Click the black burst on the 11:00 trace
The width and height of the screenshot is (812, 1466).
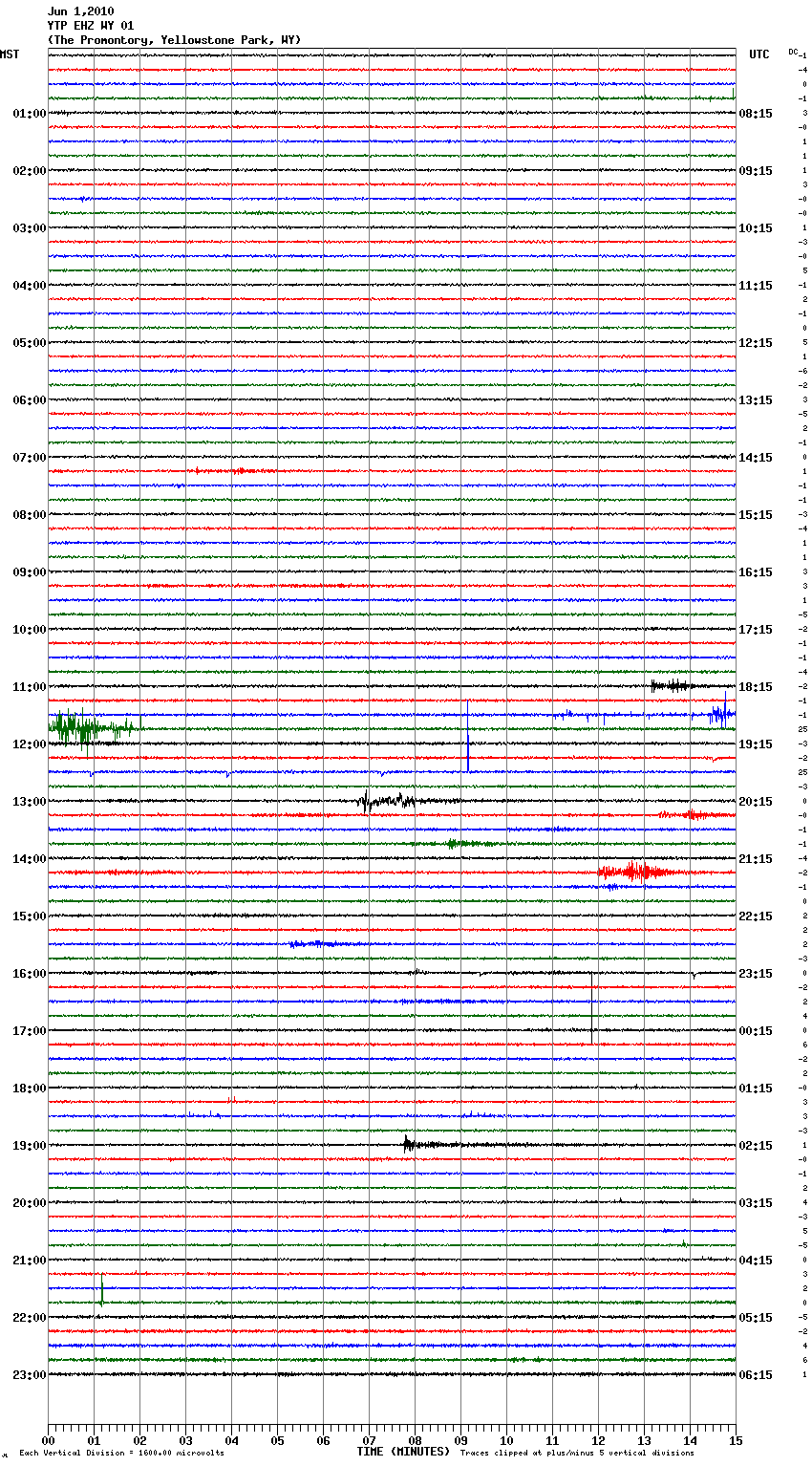[x=672, y=685]
